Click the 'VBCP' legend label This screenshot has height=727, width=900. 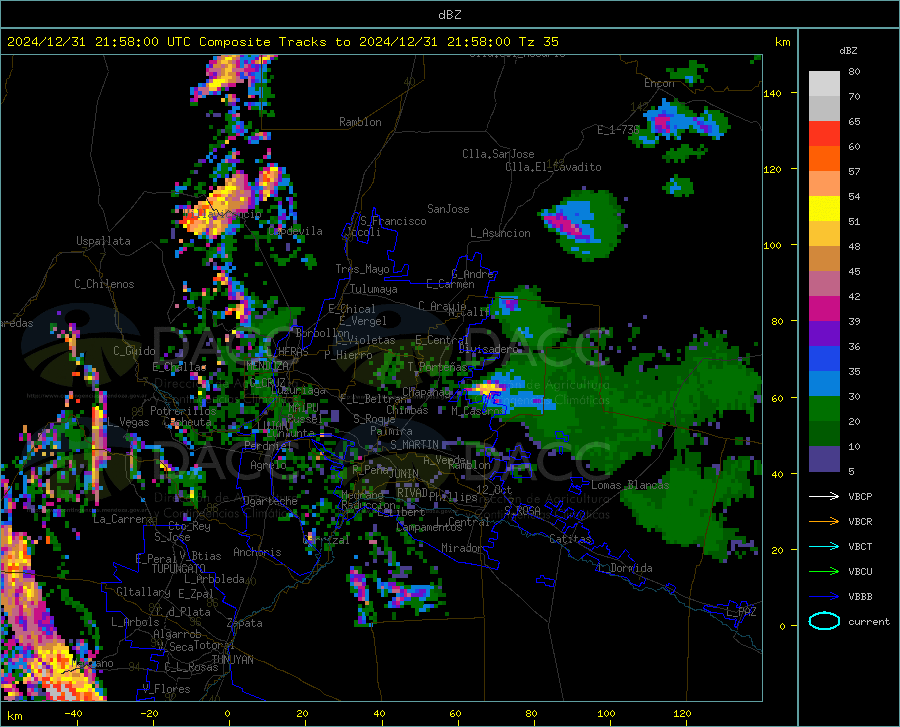pos(860,496)
